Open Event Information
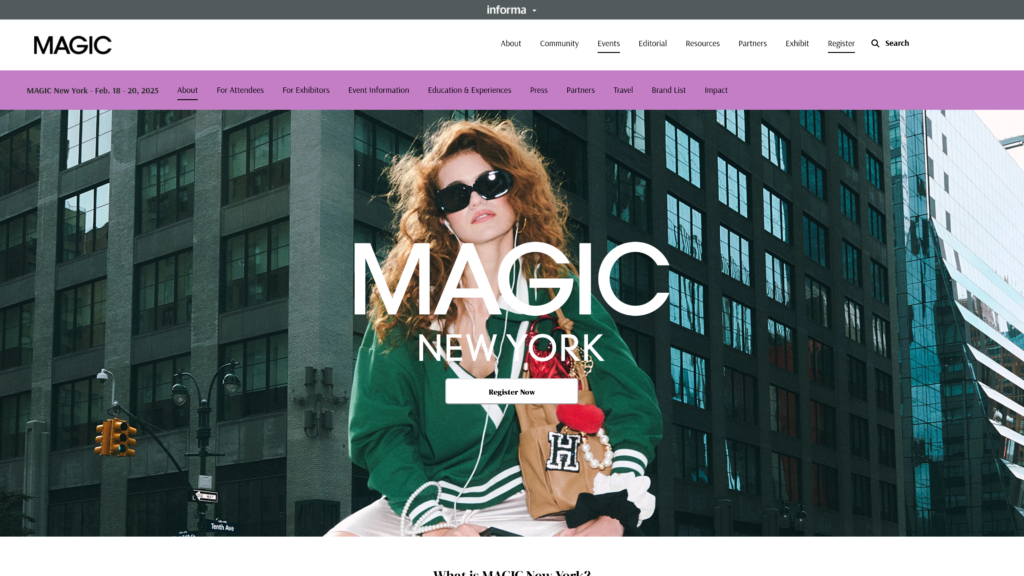 click(379, 90)
